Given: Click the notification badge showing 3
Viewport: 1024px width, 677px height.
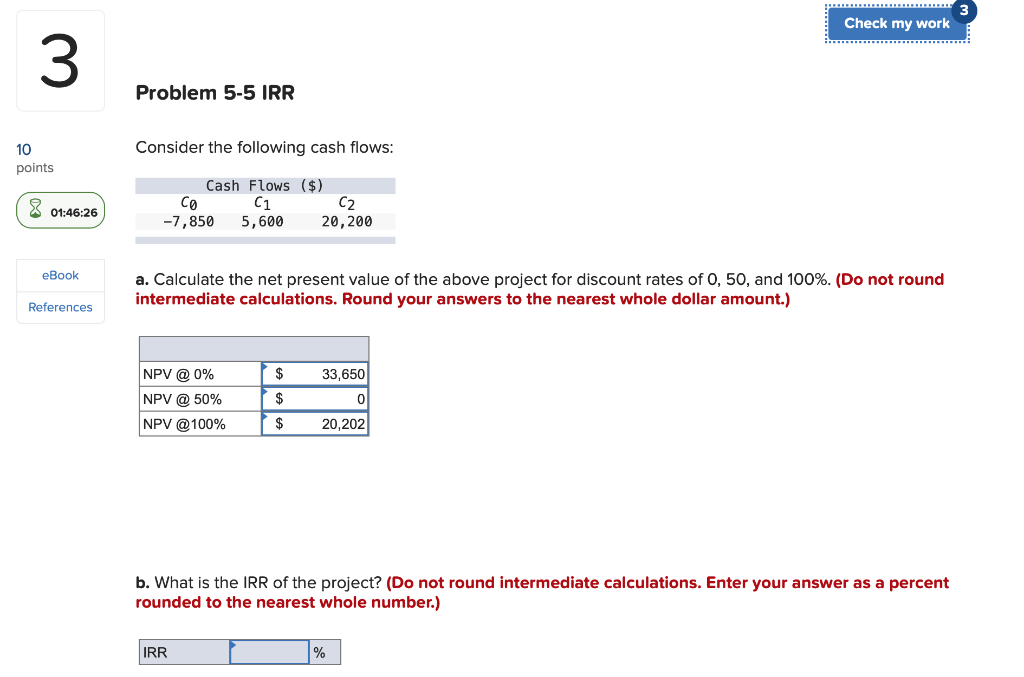Looking at the screenshot, I should (x=962, y=11).
